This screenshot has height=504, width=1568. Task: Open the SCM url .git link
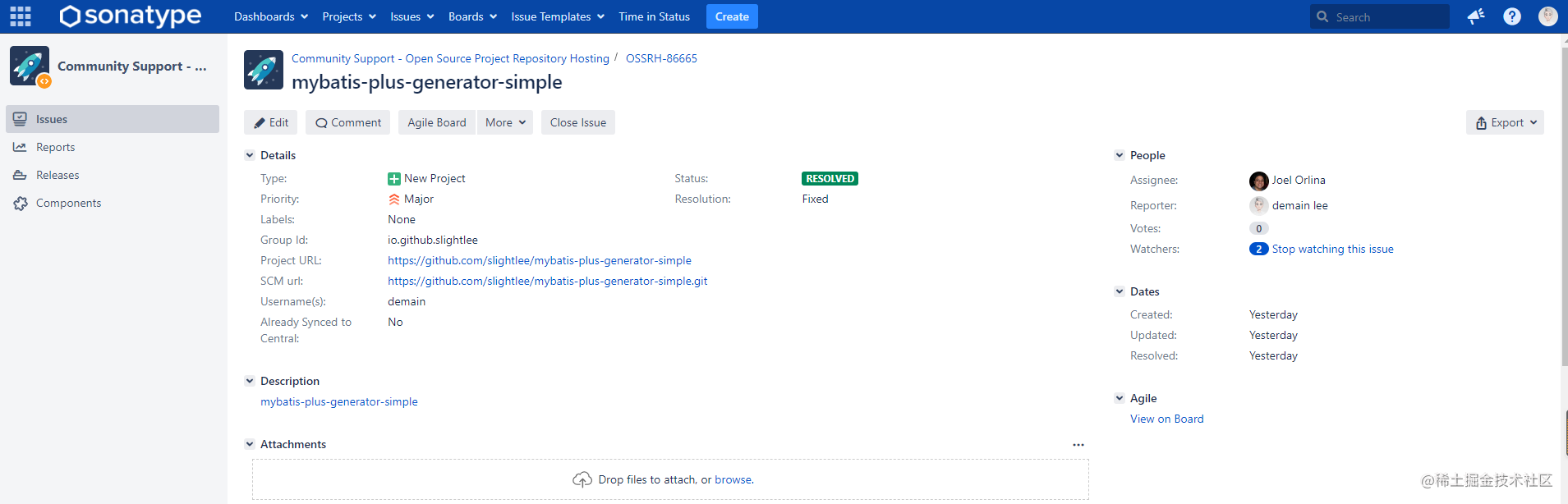(548, 282)
